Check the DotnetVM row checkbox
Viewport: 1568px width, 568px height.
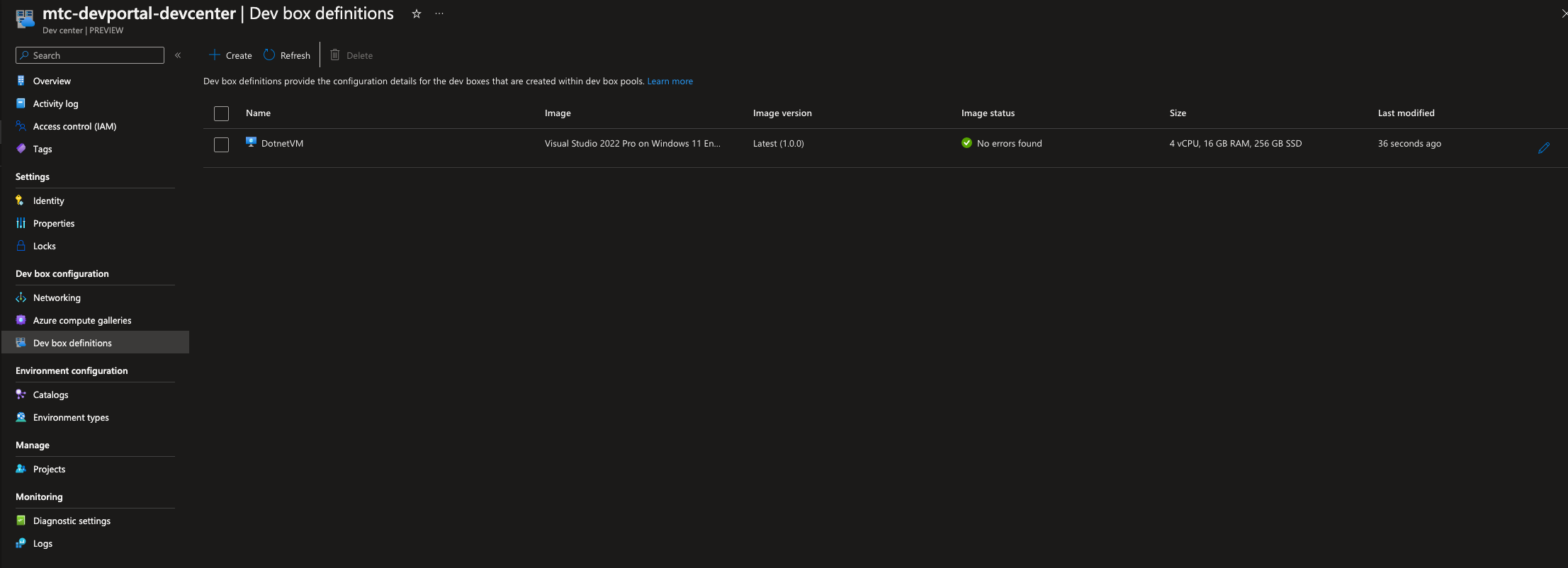pyautogui.click(x=221, y=144)
